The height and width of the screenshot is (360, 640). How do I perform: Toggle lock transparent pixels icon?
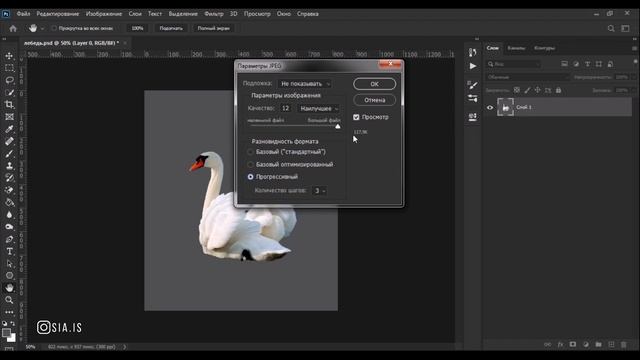(517, 90)
